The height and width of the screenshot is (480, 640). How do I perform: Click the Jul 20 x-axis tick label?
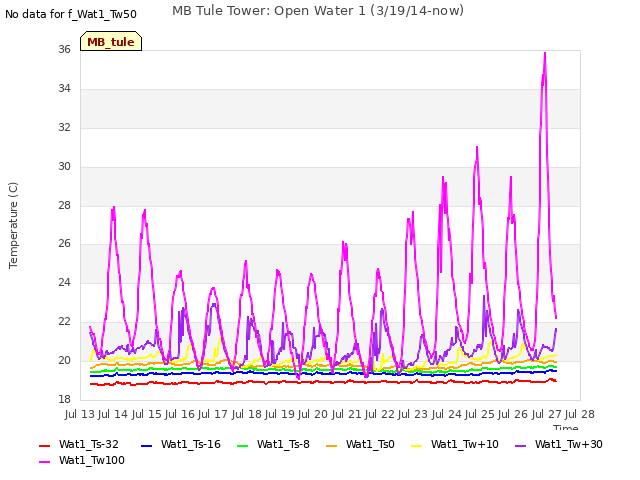(x=313, y=414)
